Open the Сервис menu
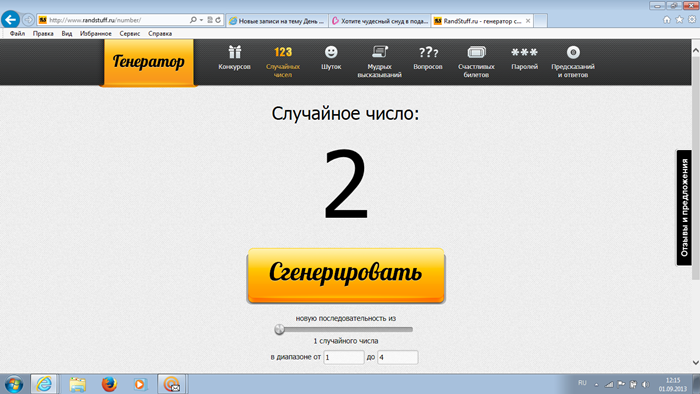 coord(129,33)
